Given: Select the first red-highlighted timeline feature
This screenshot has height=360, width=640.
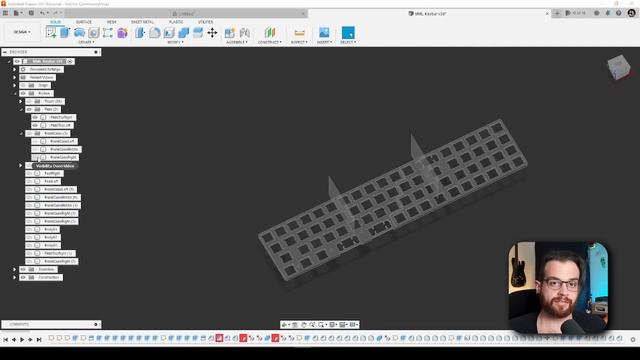Looking at the screenshot, I should [219, 338].
